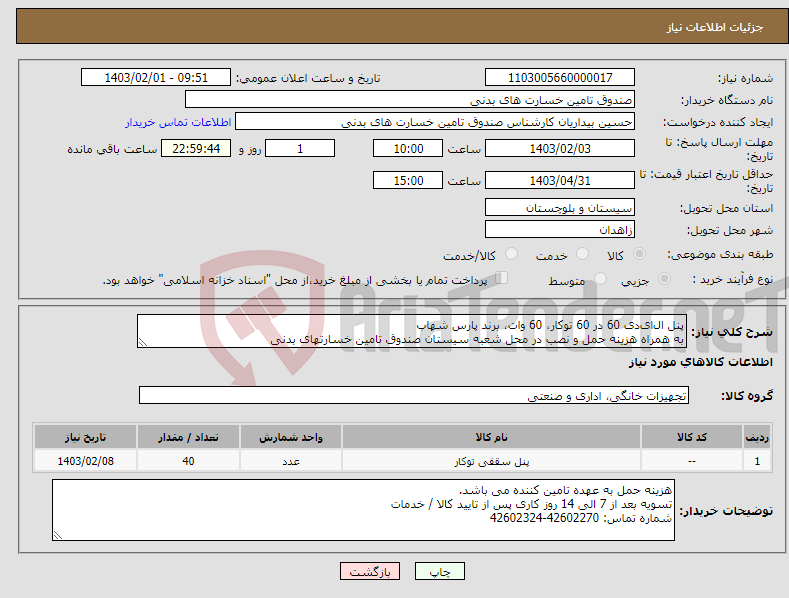Select the کالا radio button

coord(640,254)
